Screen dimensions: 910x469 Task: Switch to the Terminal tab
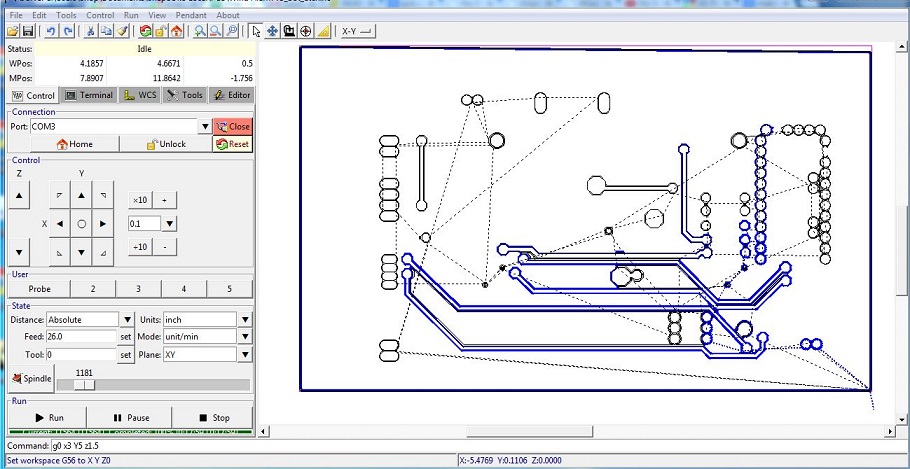tap(89, 95)
